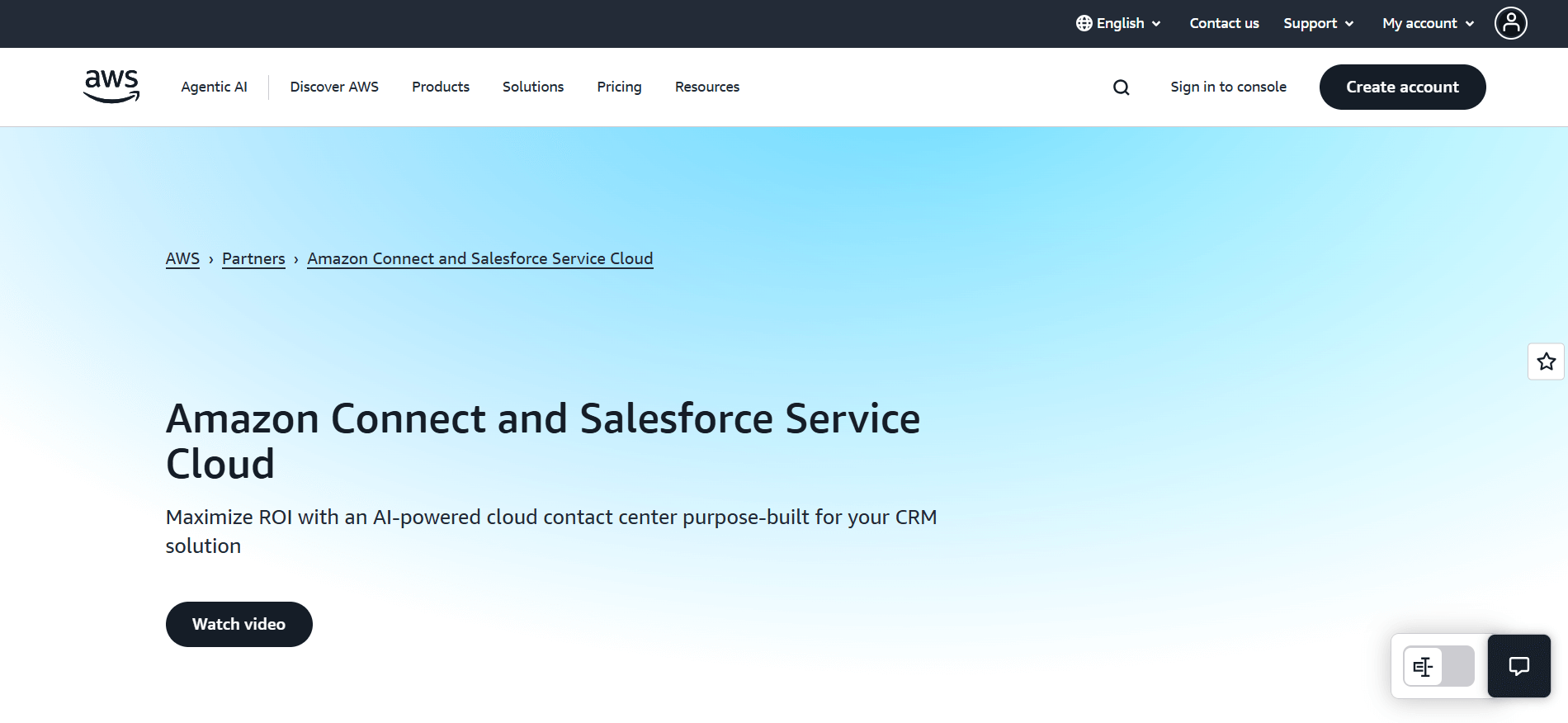Open the search magnifier icon

click(1121, 87)
